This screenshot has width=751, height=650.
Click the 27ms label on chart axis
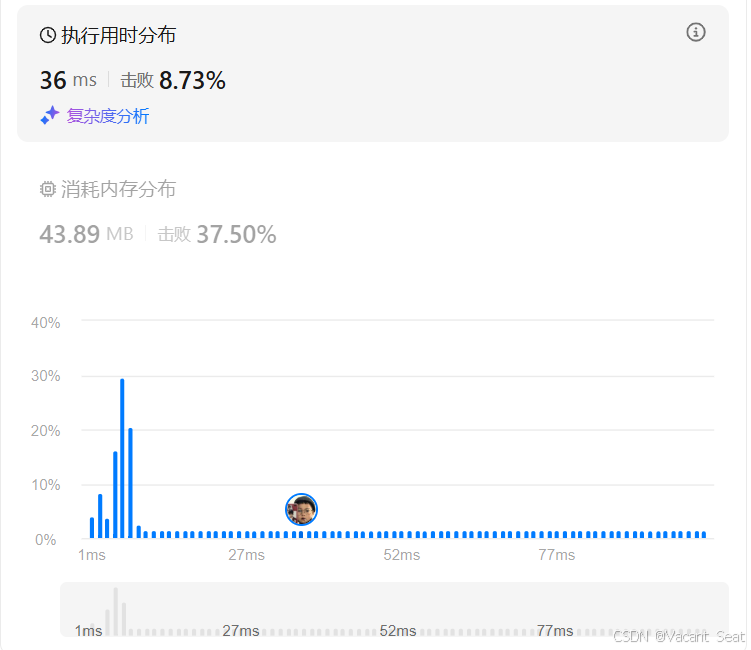coord(246,555)
